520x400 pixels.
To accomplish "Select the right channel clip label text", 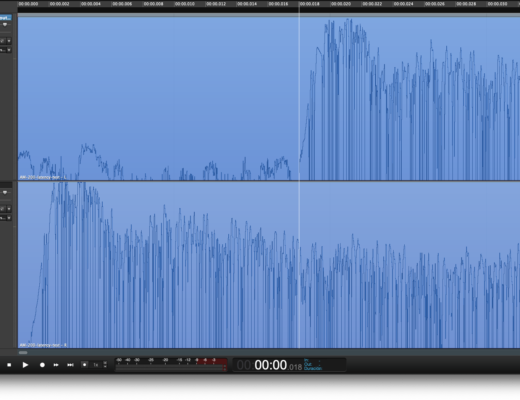I will (43, 345).
